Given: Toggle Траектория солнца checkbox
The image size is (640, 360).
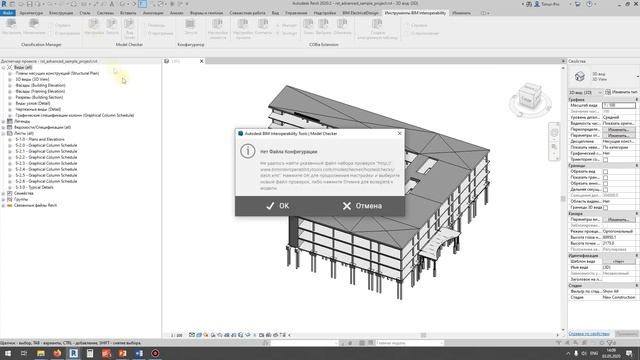Looking at the screenshot, I should point(605,160).
